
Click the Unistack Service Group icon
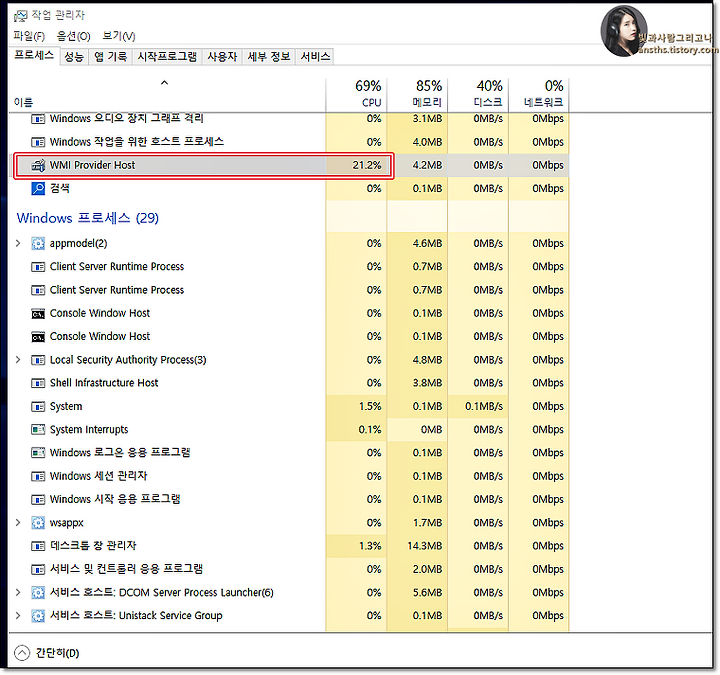38,616
